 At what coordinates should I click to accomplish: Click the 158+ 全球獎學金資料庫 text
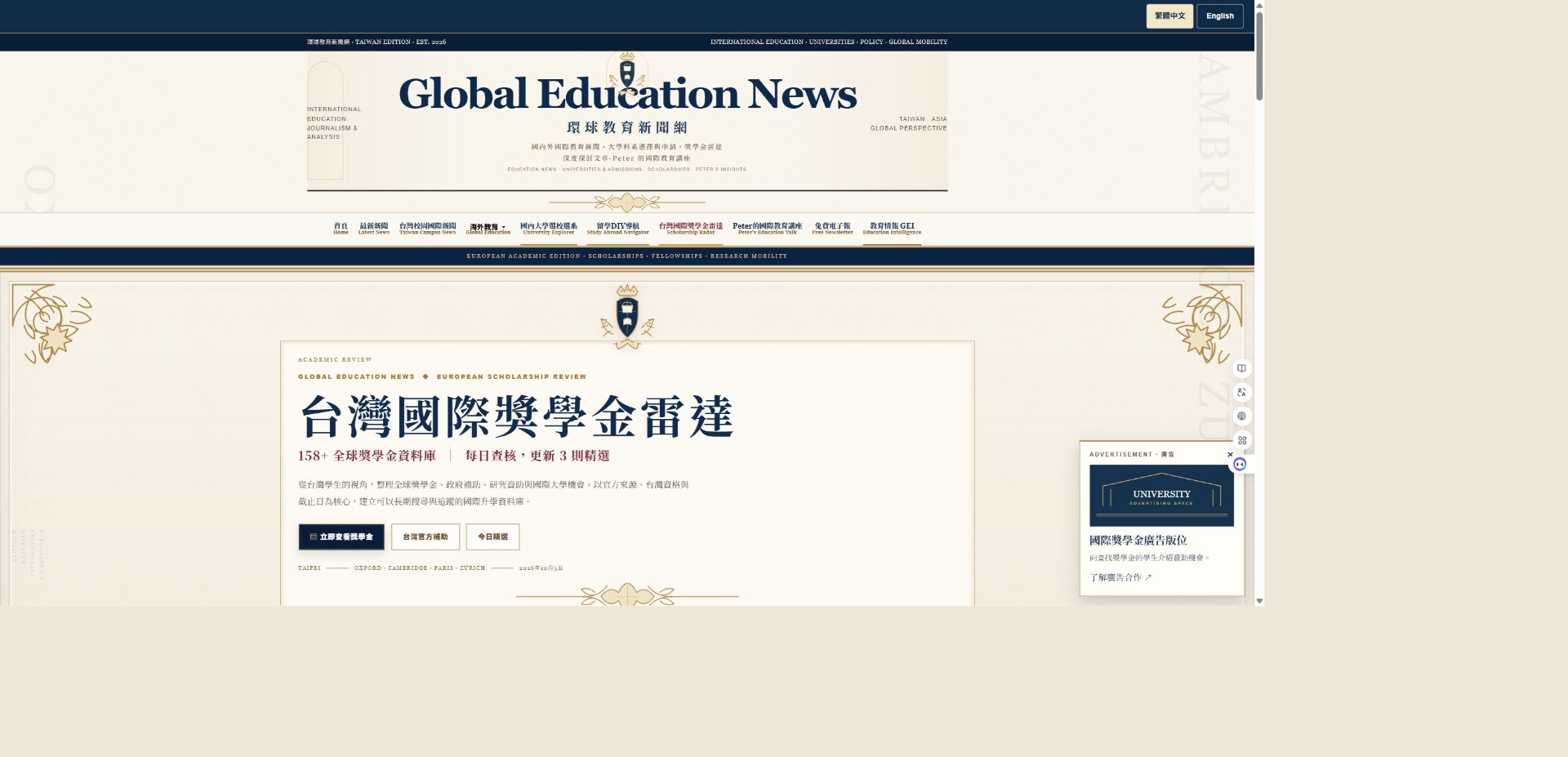367,456
